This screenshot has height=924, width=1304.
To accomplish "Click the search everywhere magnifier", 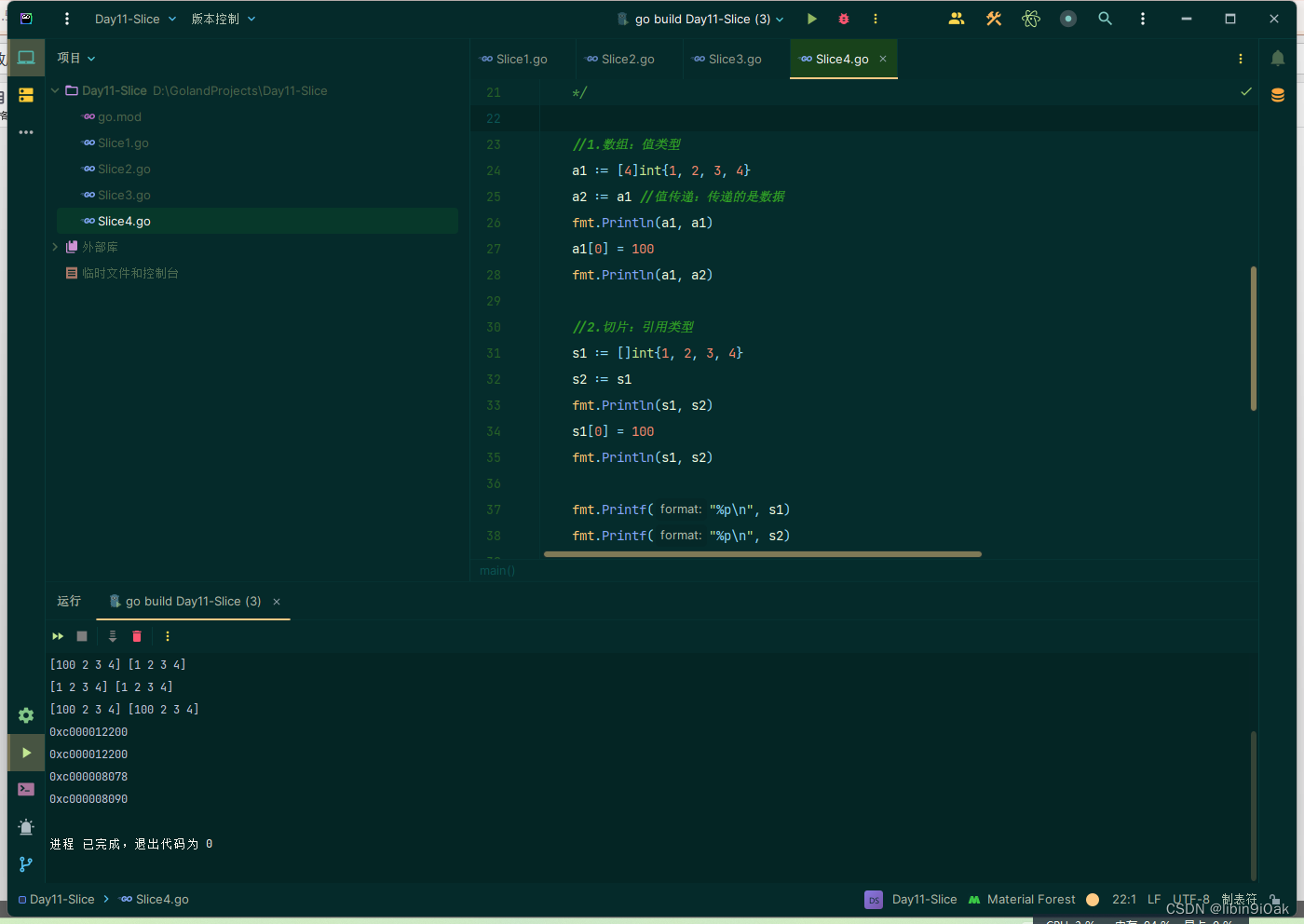I will coord(1106,19).
